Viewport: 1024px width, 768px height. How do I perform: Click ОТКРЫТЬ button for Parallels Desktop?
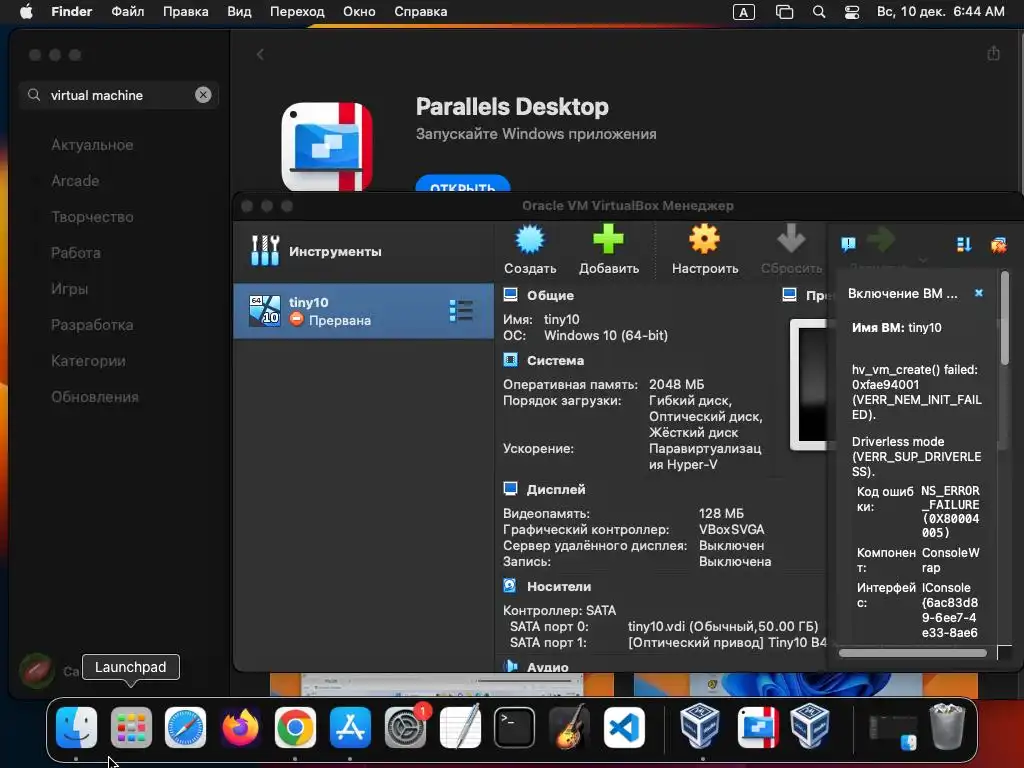(462, 184)
